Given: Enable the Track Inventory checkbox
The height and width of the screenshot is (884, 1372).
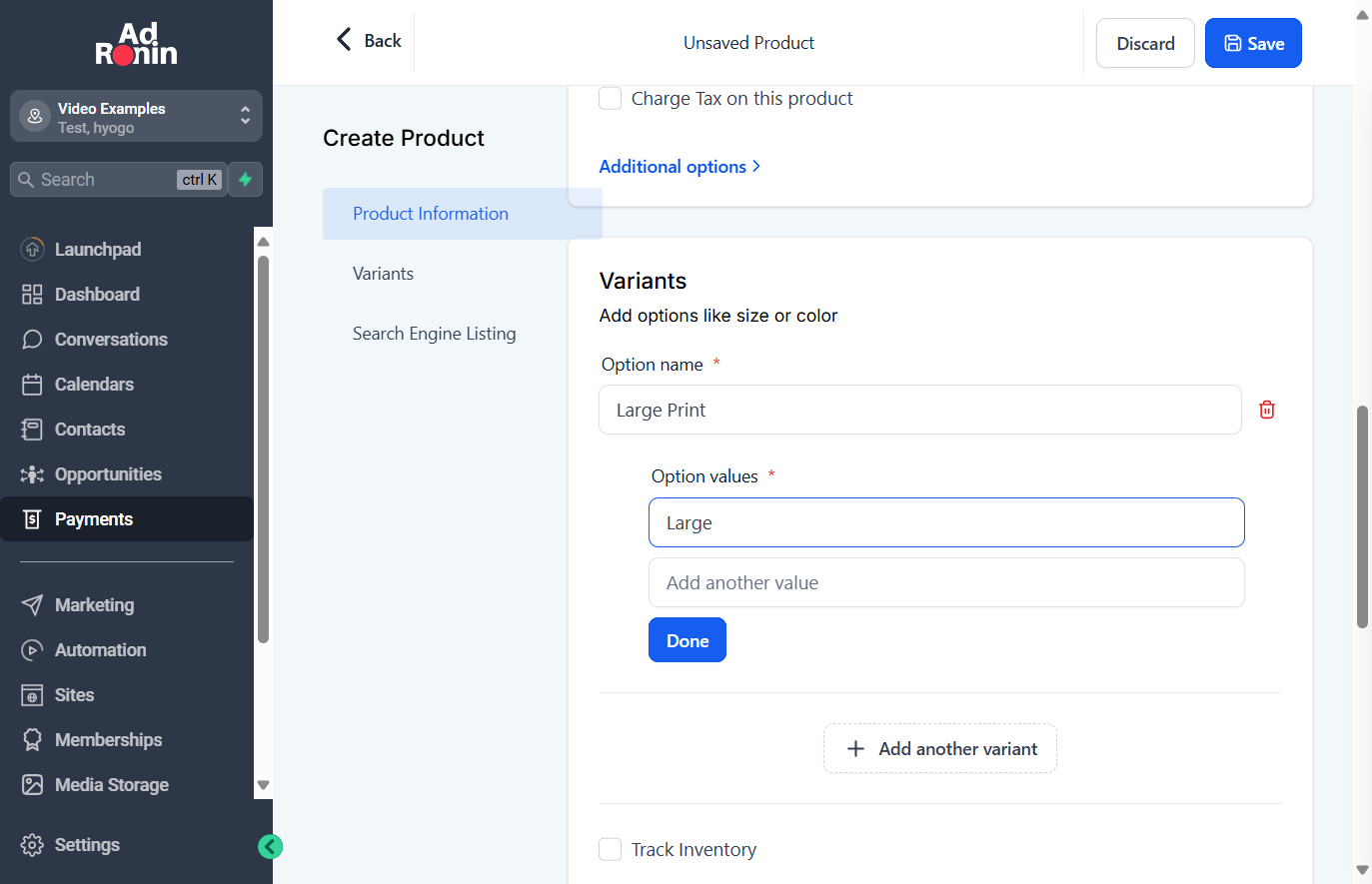Looking at the screenshot, I should point(610,849).
